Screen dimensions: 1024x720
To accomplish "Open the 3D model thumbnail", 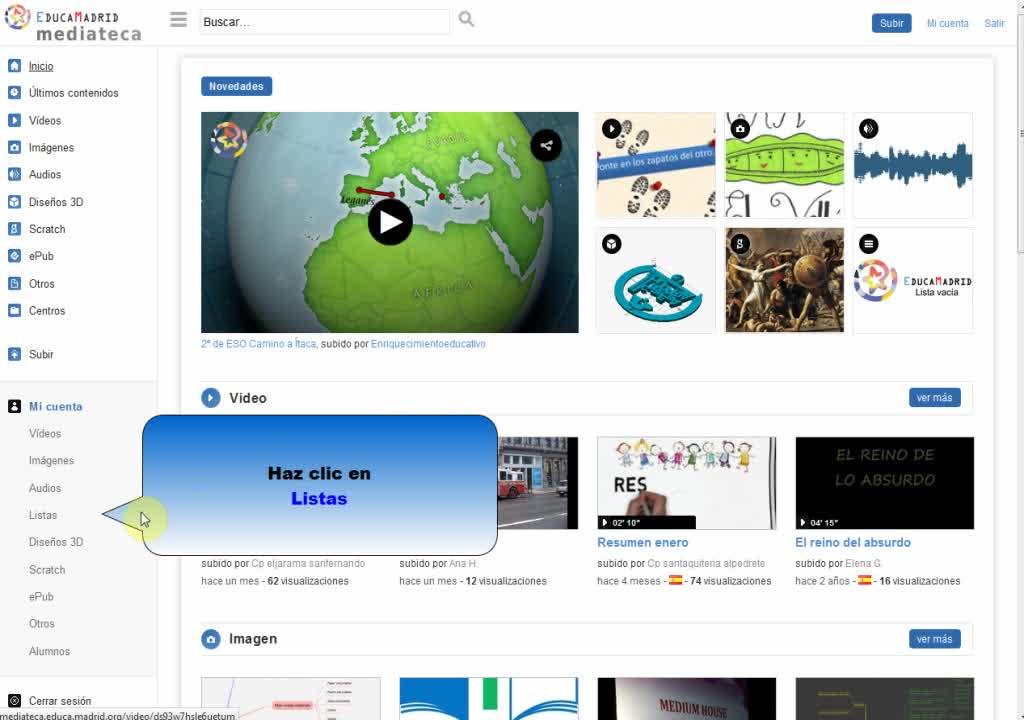I will point(655,281).
